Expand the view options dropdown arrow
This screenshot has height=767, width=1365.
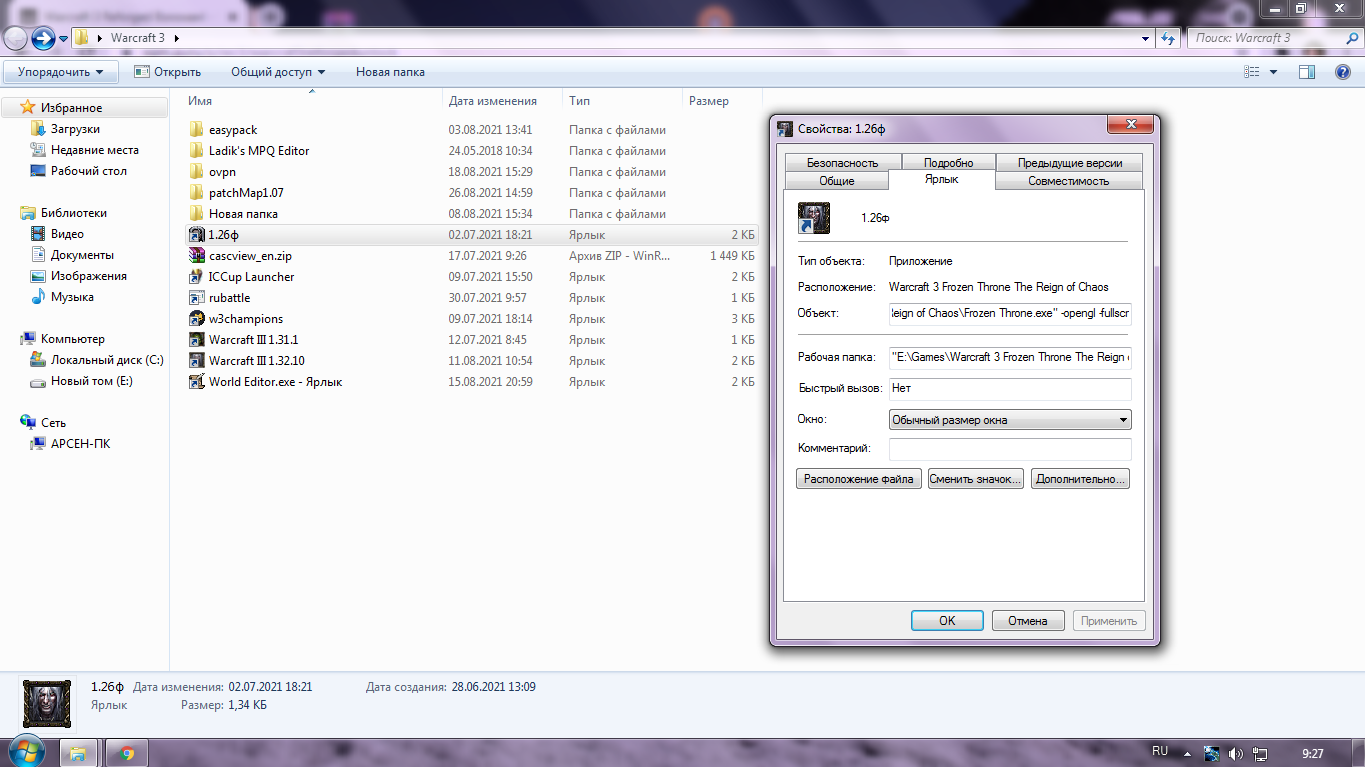tap(1273, 72)
